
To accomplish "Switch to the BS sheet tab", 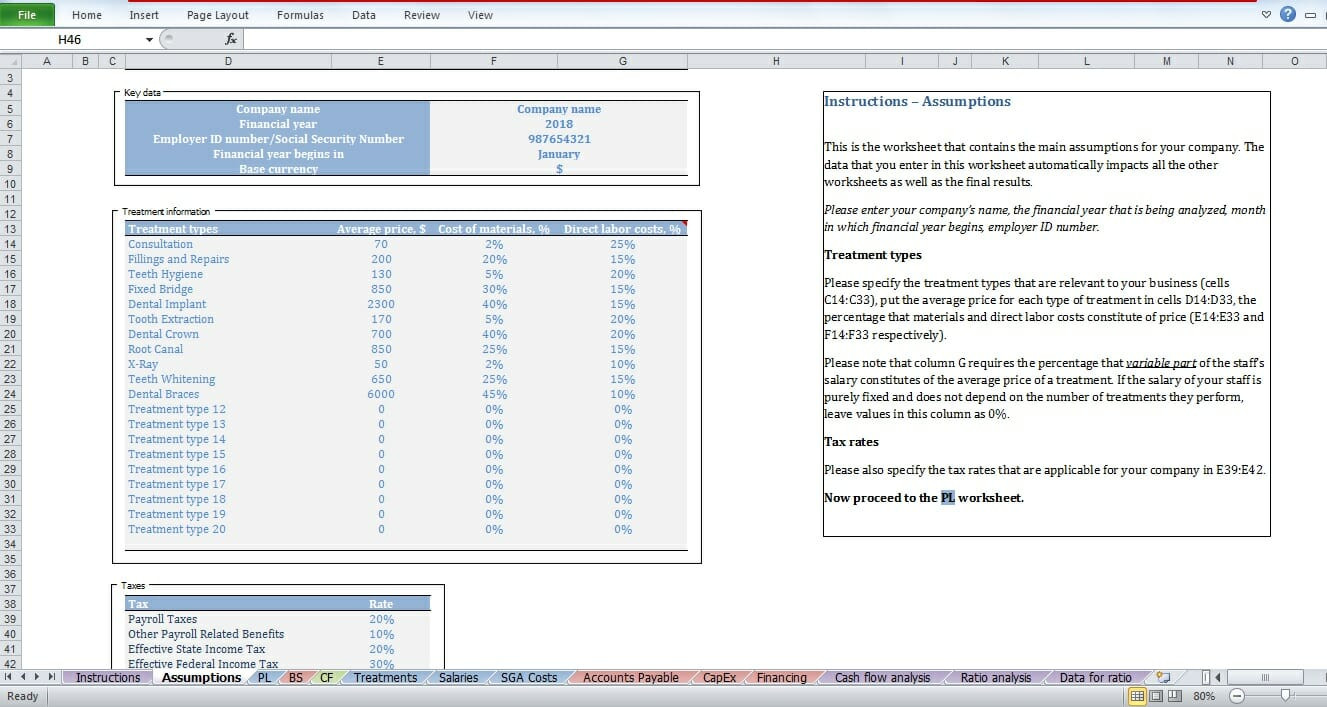I will click(x=296, y=677).
